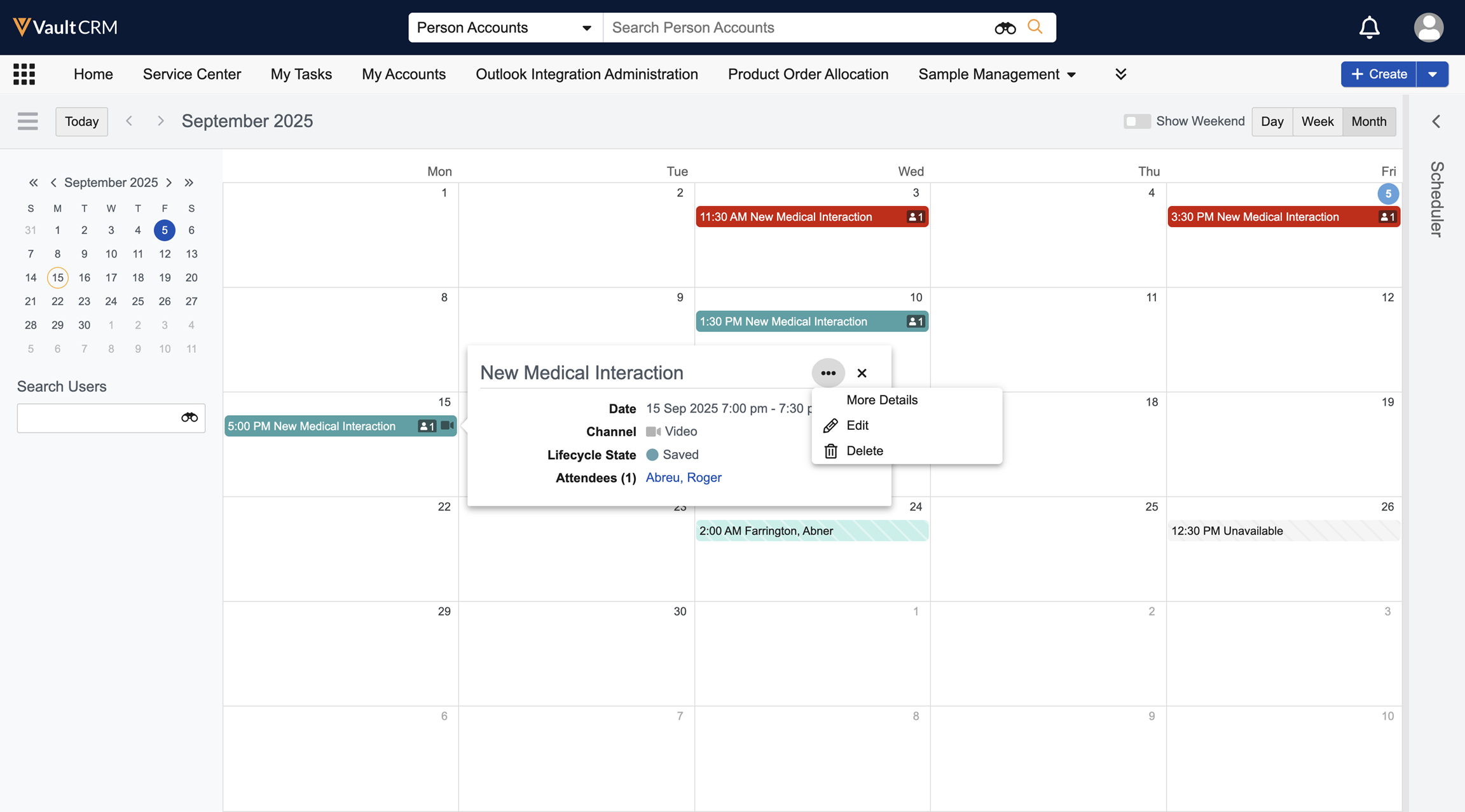Click the Search Users input field
The width and height of the screenshot is (1465, 812).
[x=97, y=418]
